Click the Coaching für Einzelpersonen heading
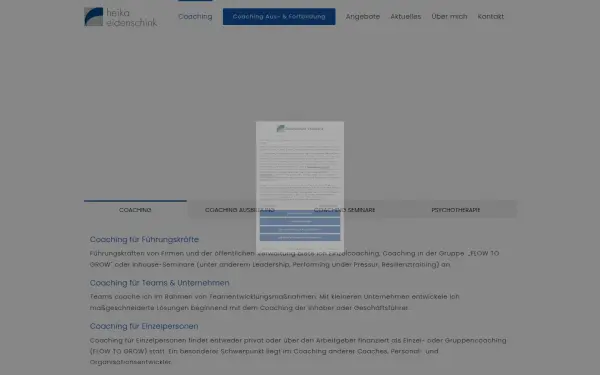Viewport: 600px width, 375px height. tap(144, 326)
